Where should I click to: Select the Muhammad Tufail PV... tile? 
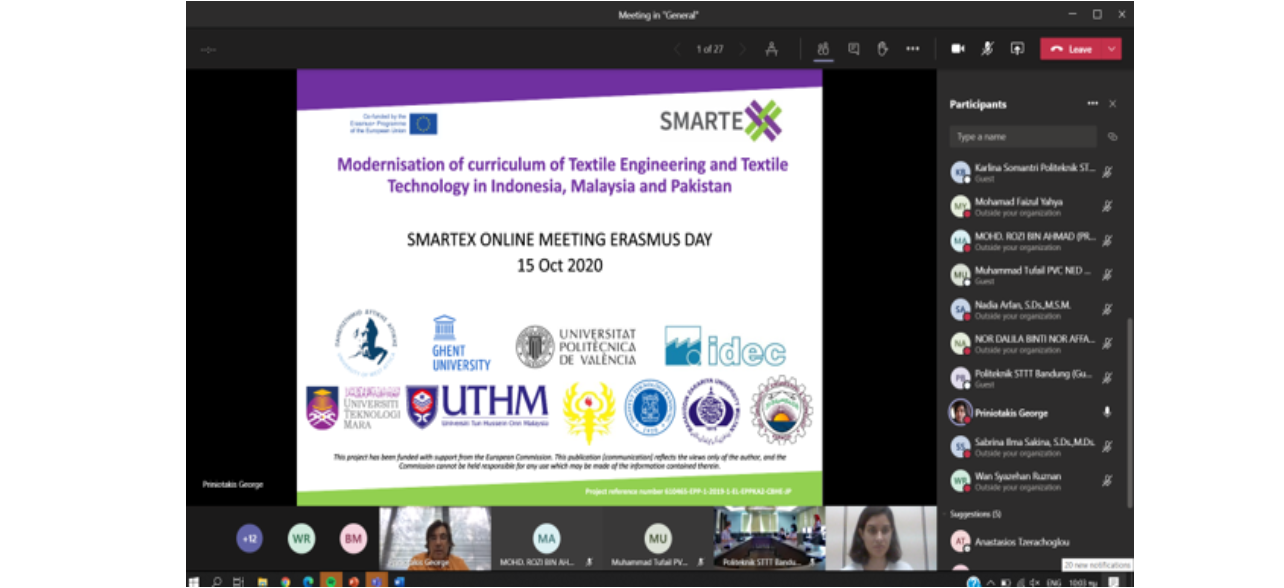coord(657,538)
